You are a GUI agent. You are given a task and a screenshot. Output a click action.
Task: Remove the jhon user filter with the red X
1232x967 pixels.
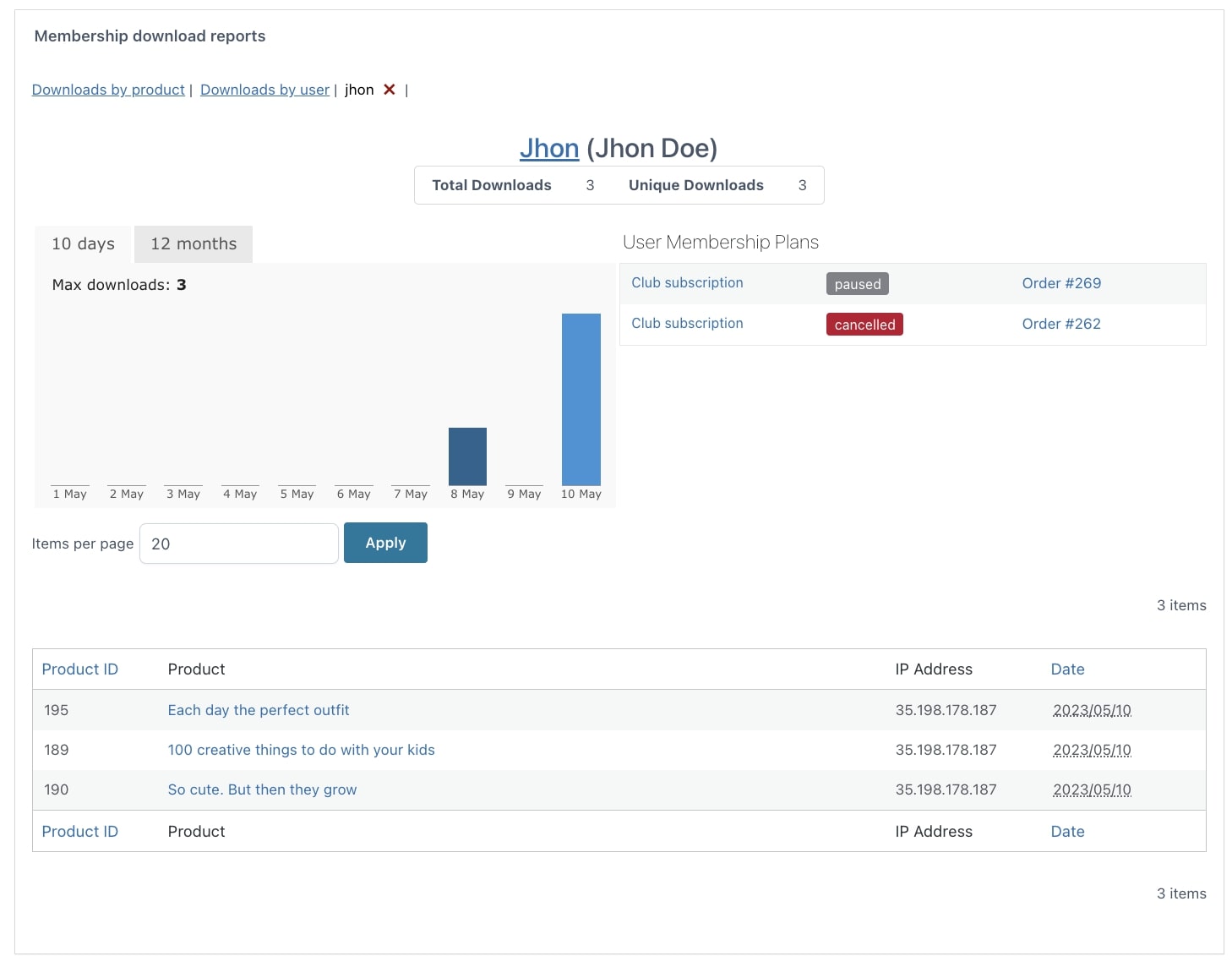click(390, 90)
